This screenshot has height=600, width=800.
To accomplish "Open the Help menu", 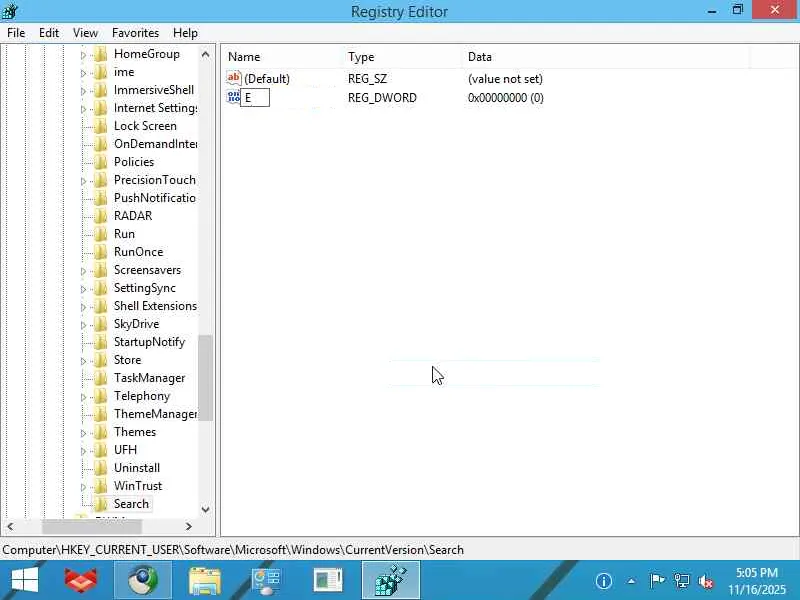I will pos(185,33).
